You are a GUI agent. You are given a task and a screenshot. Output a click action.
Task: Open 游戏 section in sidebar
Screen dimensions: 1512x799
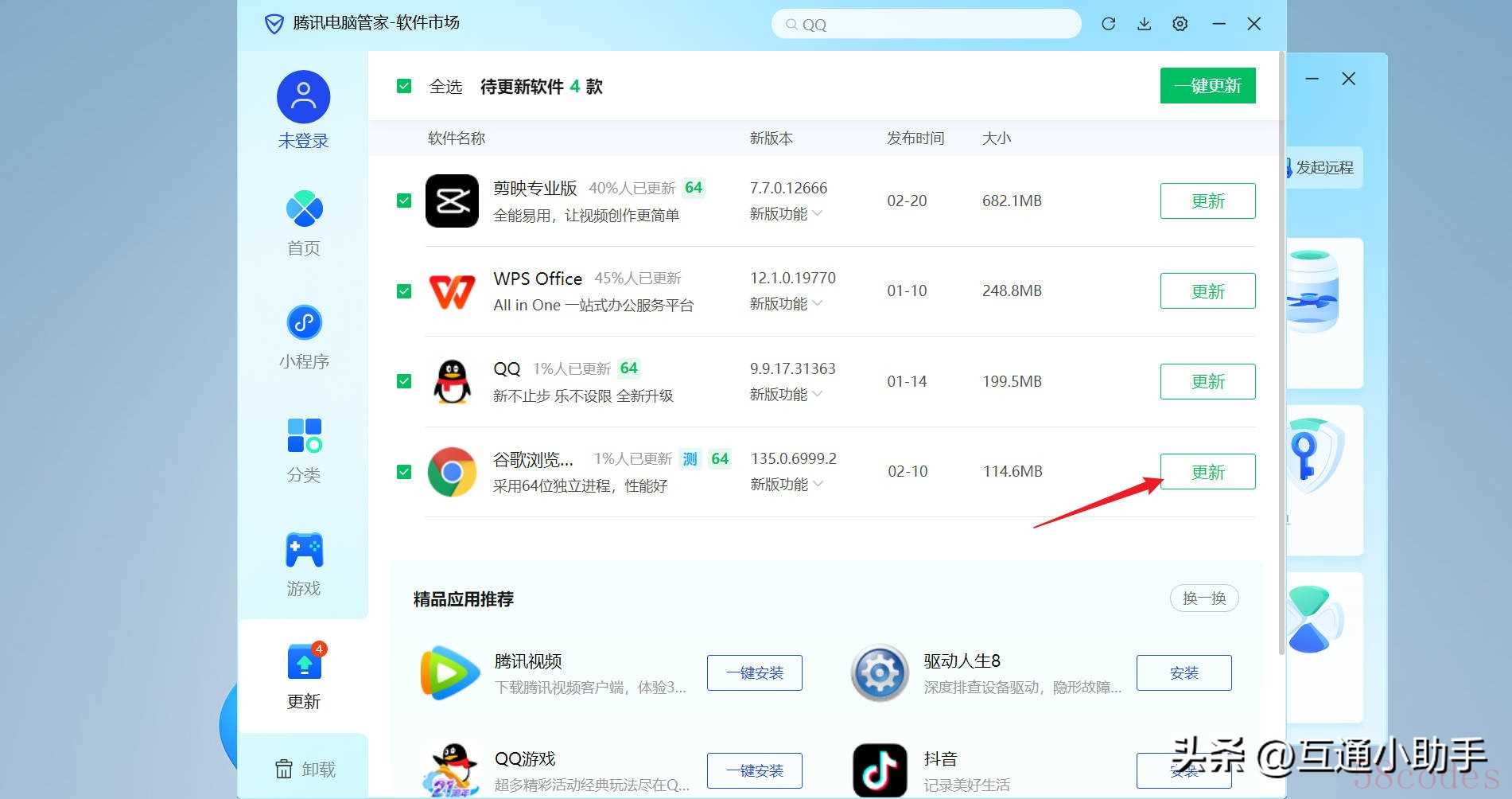pyautogui.click(x=304, y=564)
